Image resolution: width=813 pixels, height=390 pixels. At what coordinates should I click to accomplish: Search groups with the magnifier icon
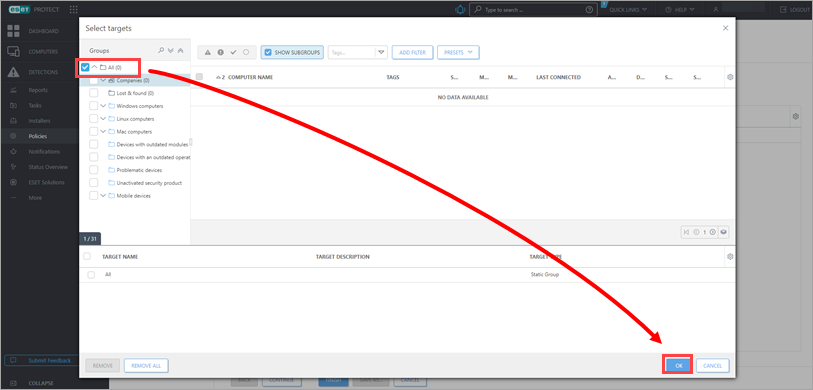[161, 51]
